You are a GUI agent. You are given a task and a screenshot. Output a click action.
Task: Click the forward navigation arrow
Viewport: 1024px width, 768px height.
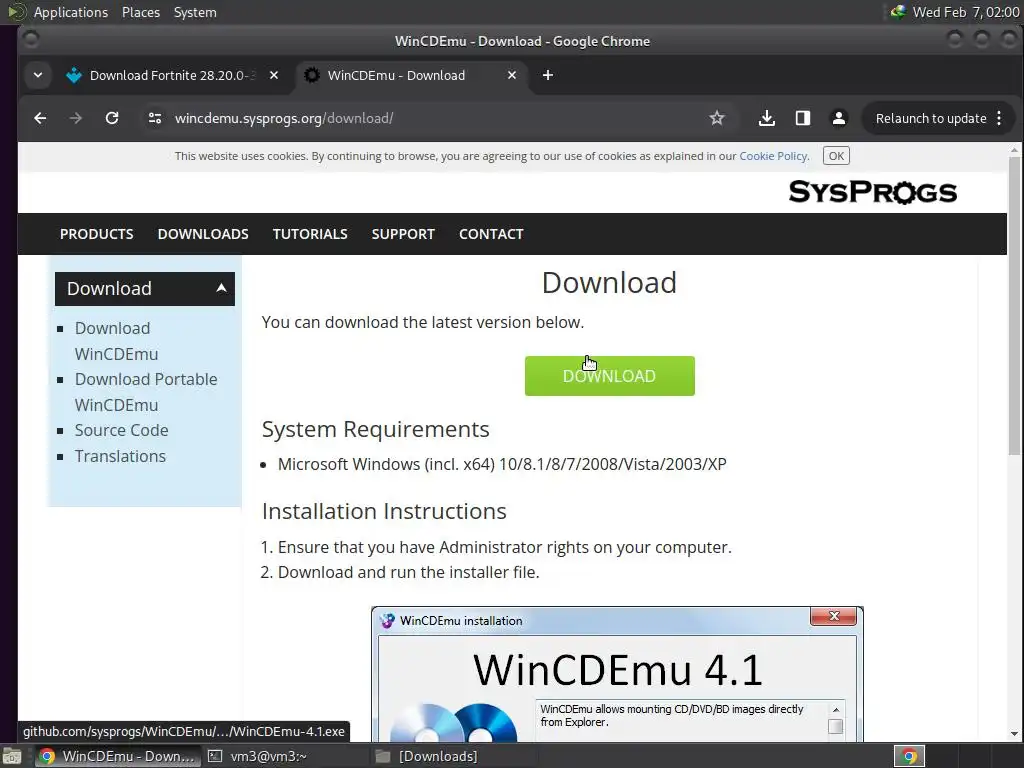[76, 118]
